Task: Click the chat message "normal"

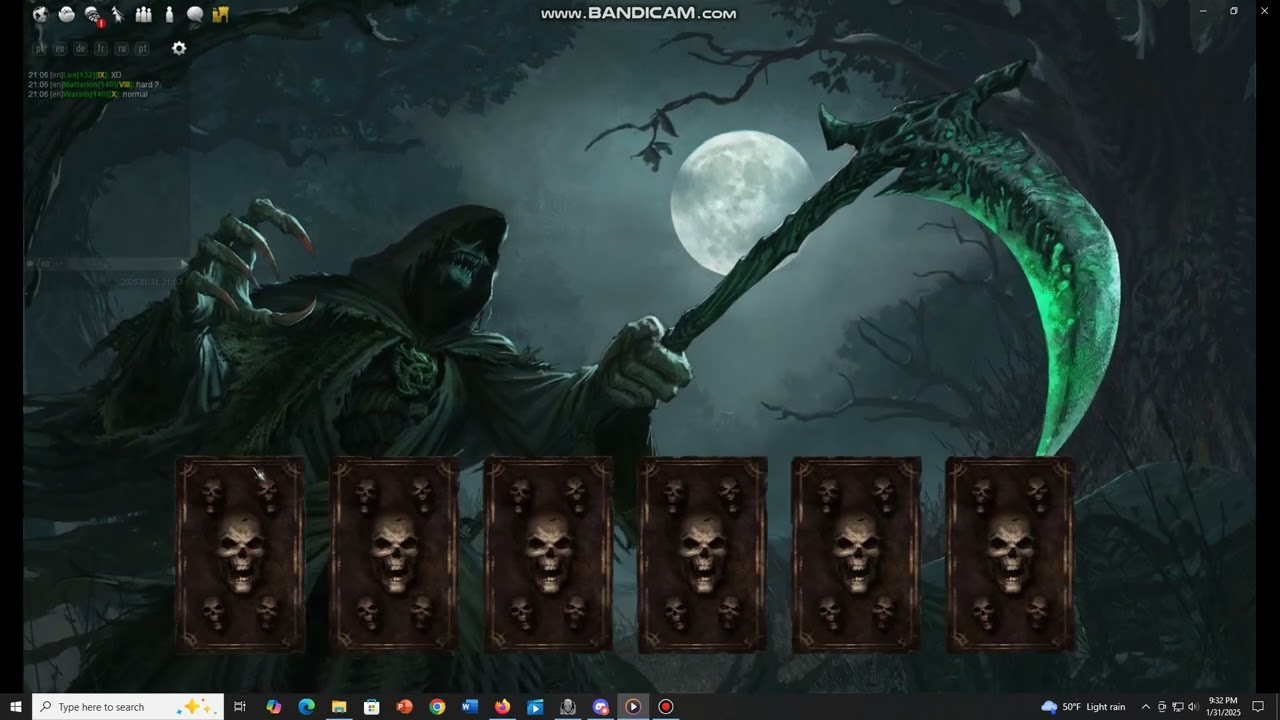Action: click(x=135, y=94)
